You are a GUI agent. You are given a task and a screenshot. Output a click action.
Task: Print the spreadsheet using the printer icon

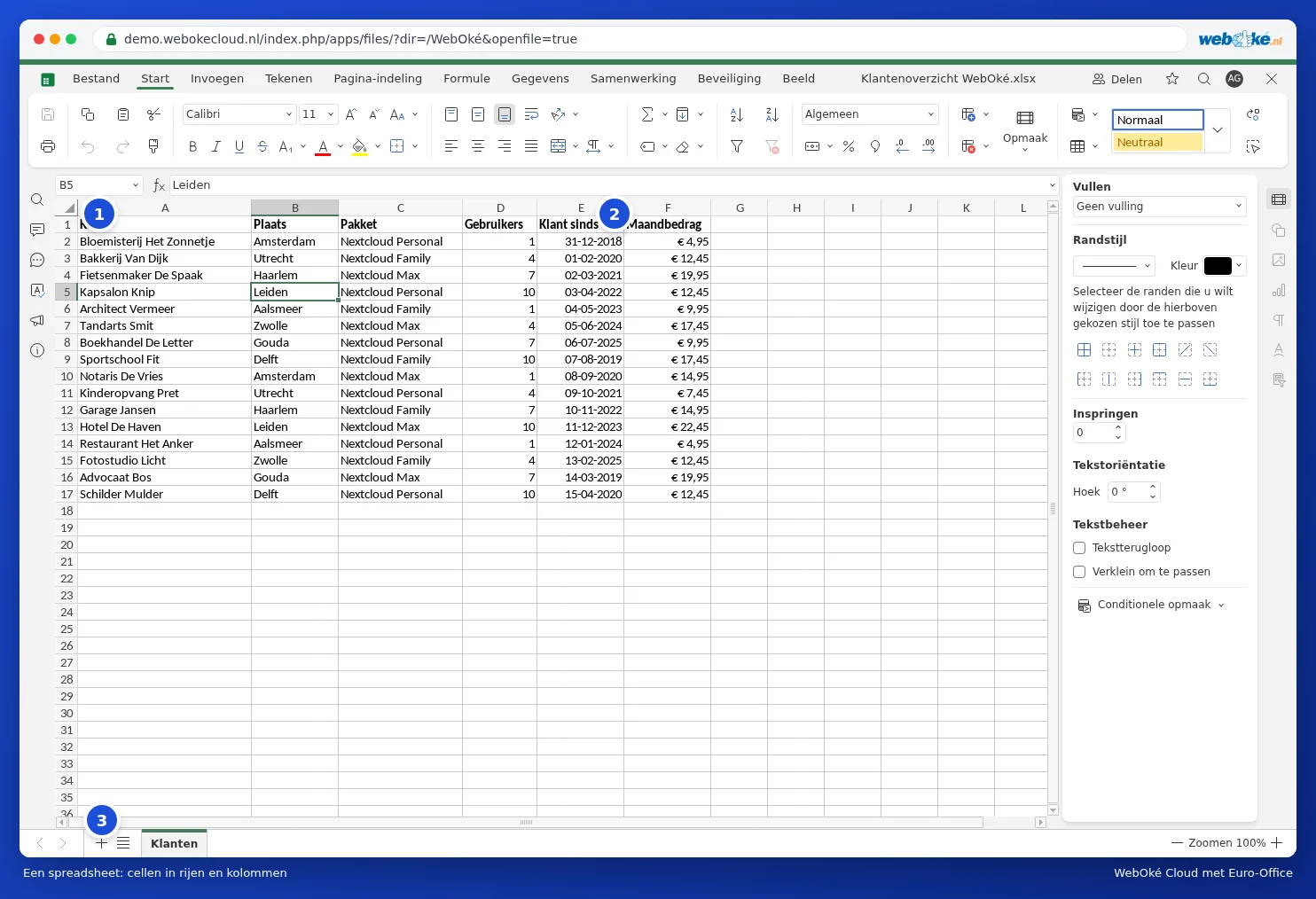48,146
